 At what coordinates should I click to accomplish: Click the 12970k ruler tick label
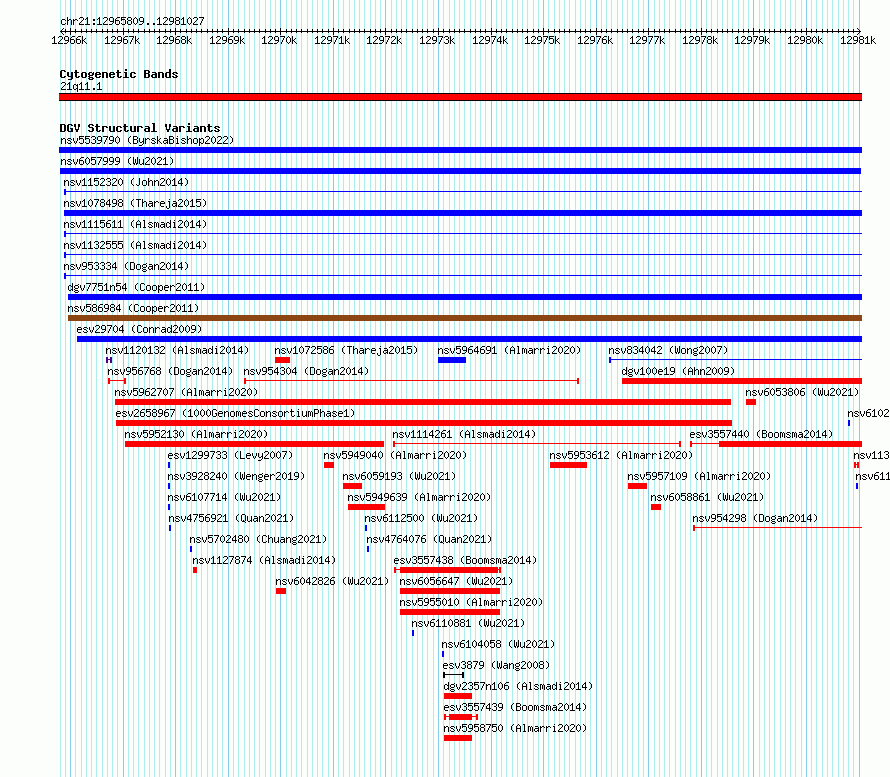pyautogui.click(x=279, y=40)
